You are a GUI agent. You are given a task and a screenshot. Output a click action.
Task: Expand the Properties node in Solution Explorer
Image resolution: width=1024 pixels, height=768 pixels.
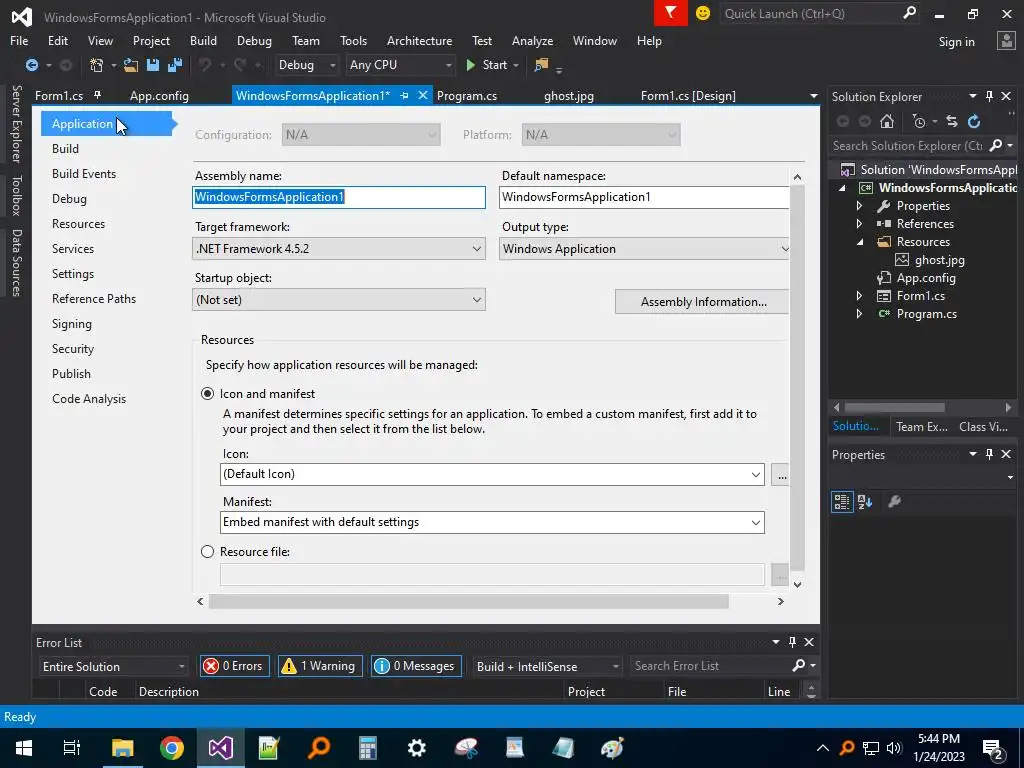(x=859, y=206)
